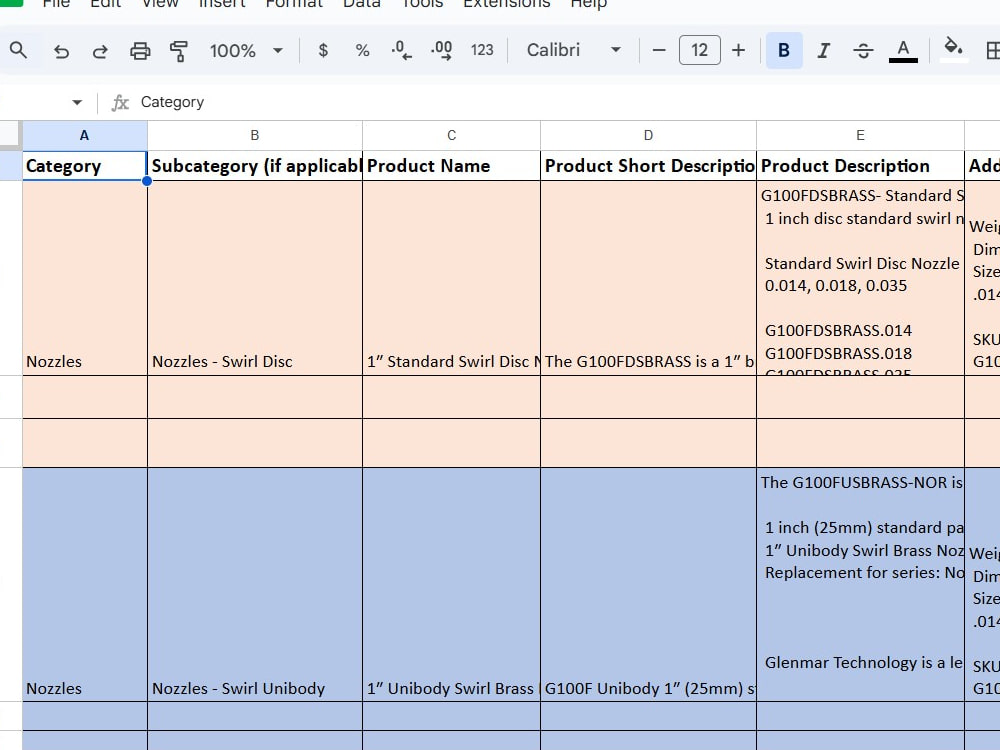1000x750 pixels.
Task: Toggle italic formatting
Action: pos(823,50)
